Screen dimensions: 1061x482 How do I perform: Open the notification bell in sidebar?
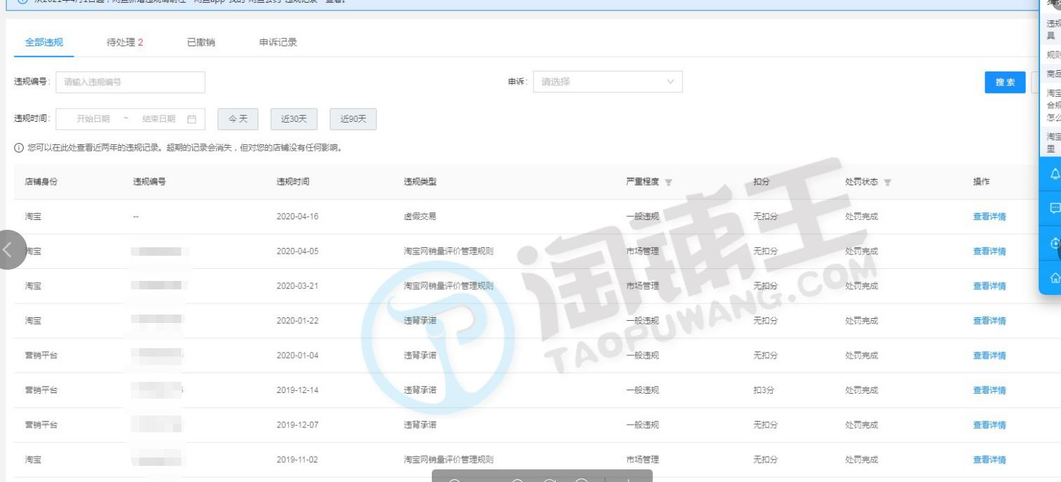point(1054,174)
